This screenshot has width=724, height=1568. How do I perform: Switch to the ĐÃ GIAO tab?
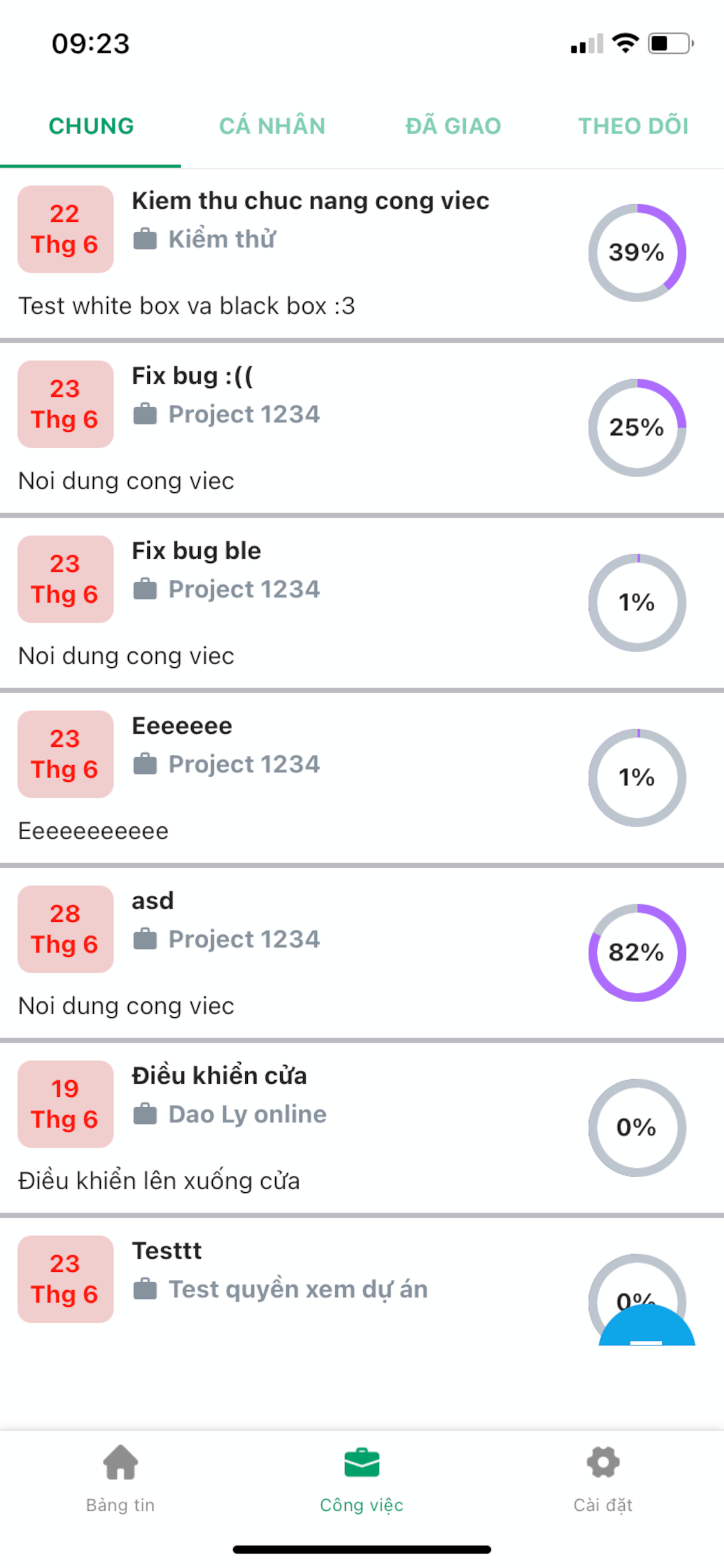click(453, 126)
